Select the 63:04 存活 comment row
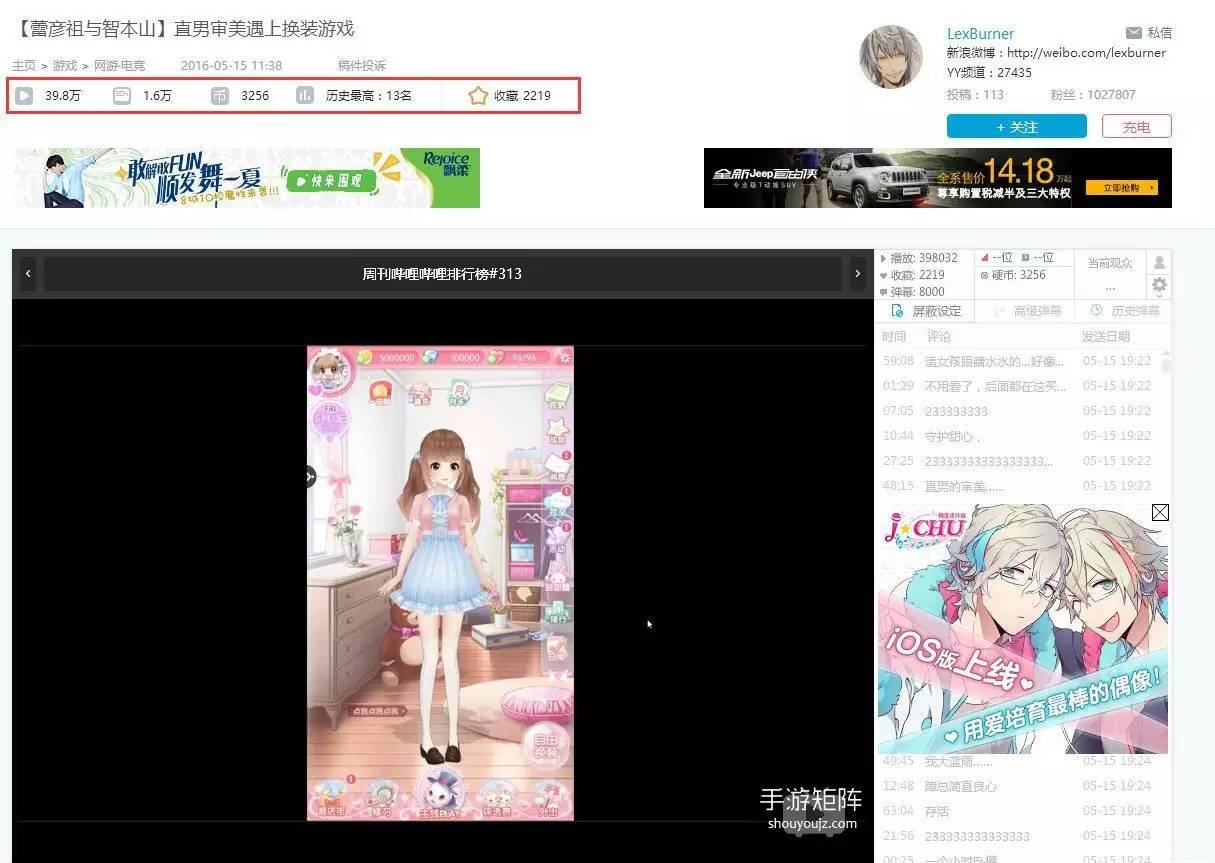This screenshot has height=863, width=1215. click(1017, 811)
